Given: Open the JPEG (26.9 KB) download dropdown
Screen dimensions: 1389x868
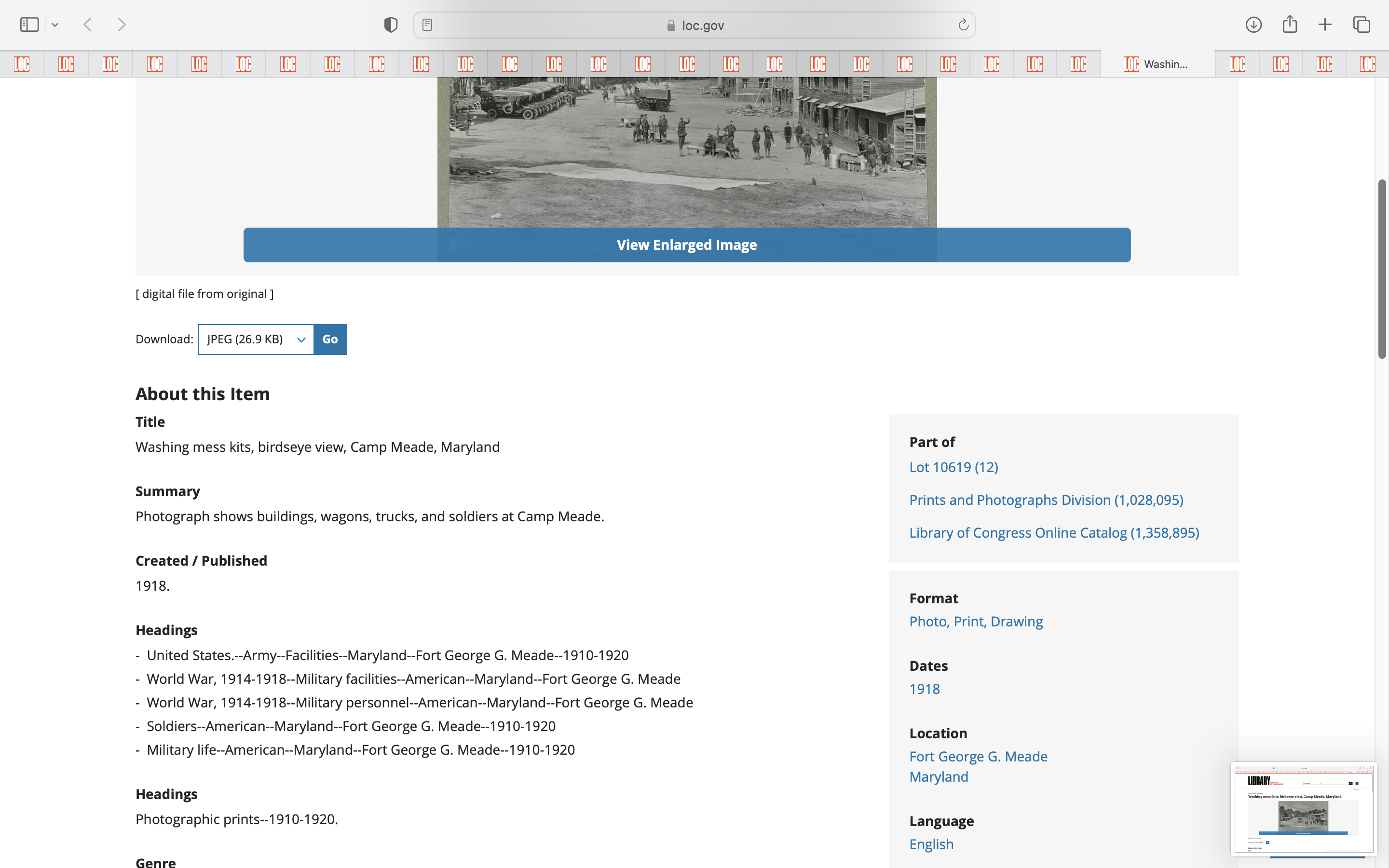Looking at the screenshot, I should point(256,339).
